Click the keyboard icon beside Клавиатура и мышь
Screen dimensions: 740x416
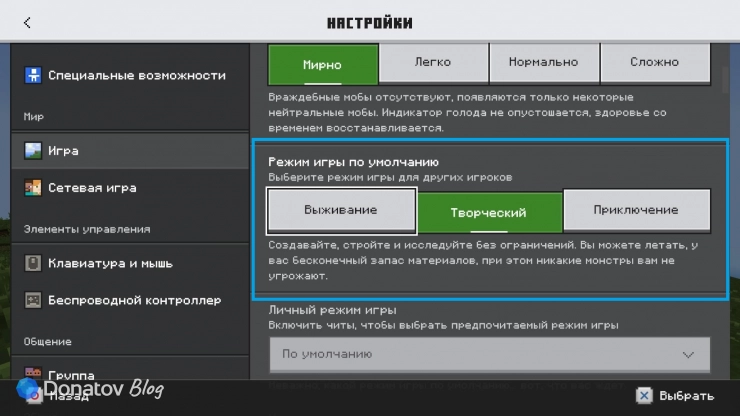click(x=33, y=263)
